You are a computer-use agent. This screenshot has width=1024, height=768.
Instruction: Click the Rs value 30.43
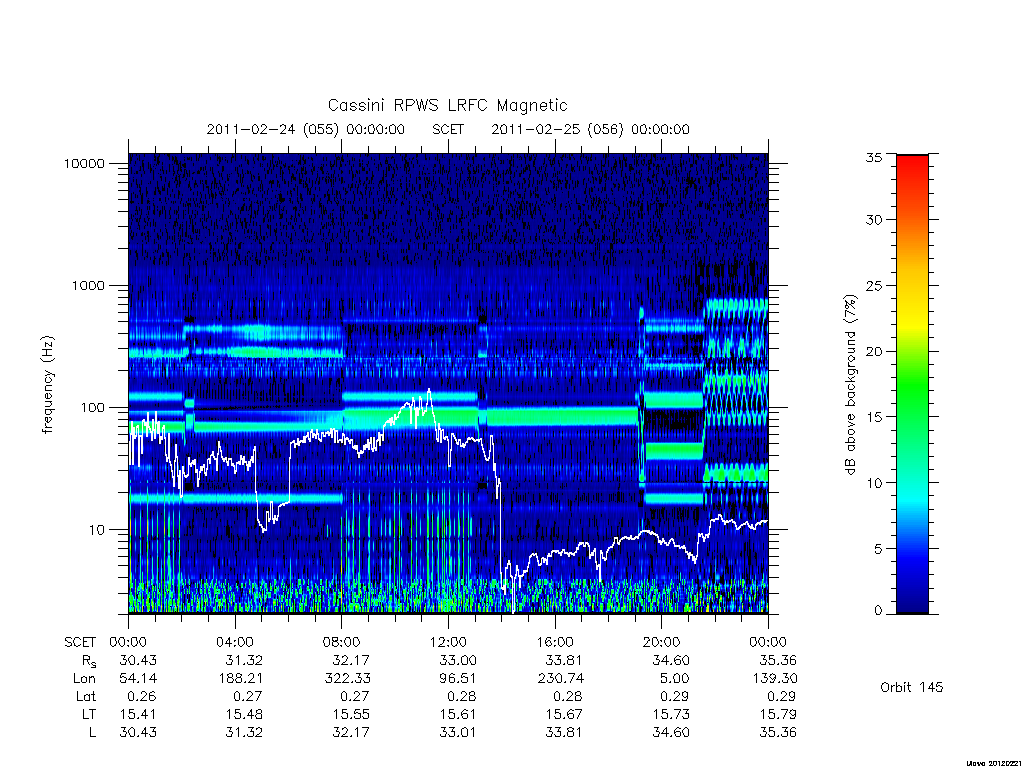(138, 660)
